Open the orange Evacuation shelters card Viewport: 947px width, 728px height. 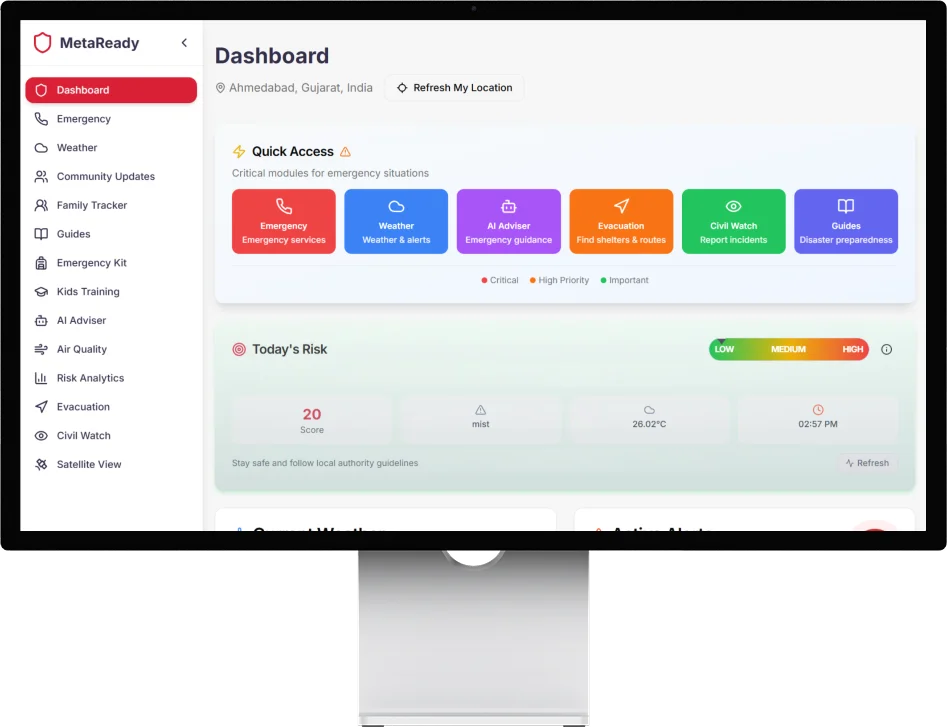click(x=621, y=221)
